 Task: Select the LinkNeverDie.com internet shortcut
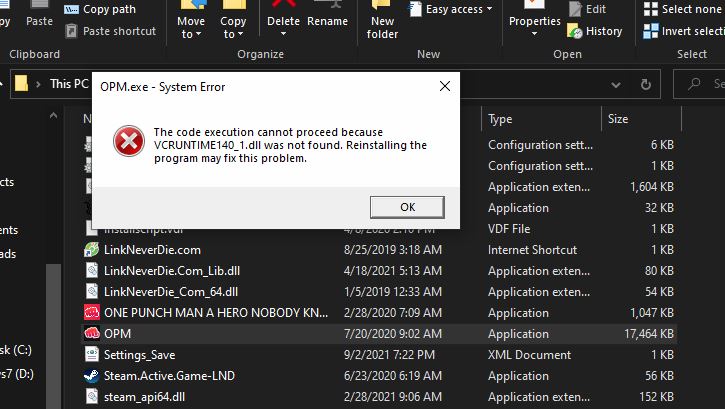(x=152, y=250)
